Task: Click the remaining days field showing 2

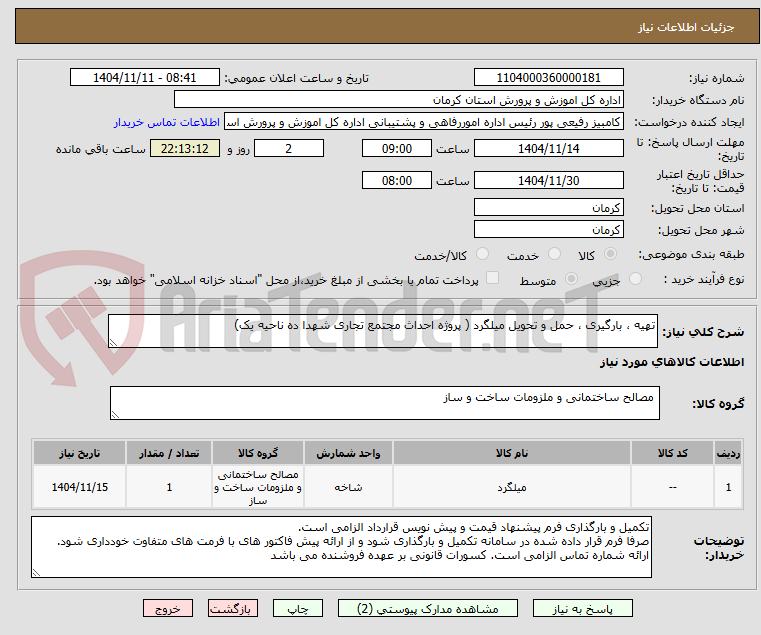Action: (289, 148)
